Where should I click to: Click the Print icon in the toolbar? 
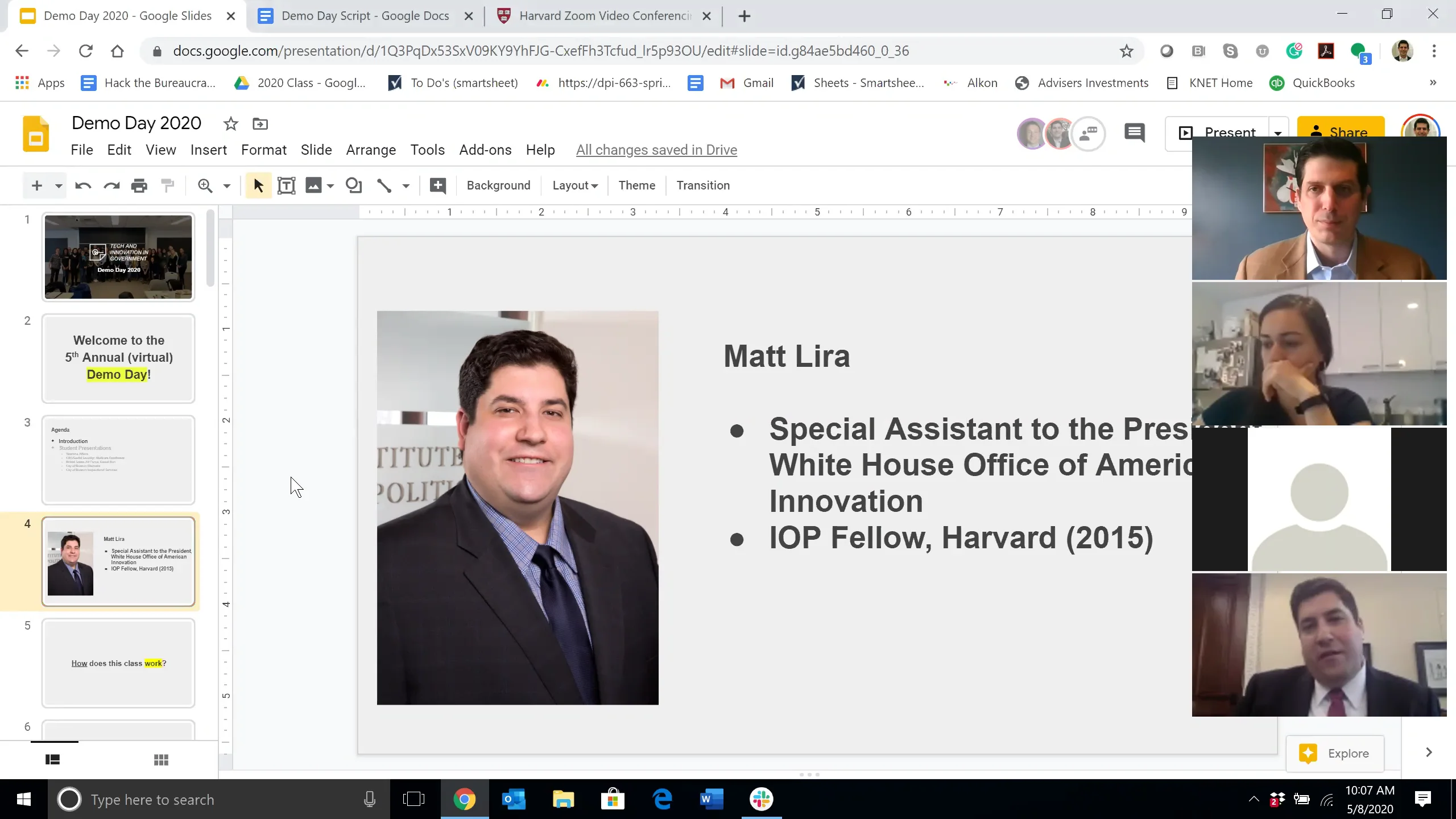[x=139, y=185]
